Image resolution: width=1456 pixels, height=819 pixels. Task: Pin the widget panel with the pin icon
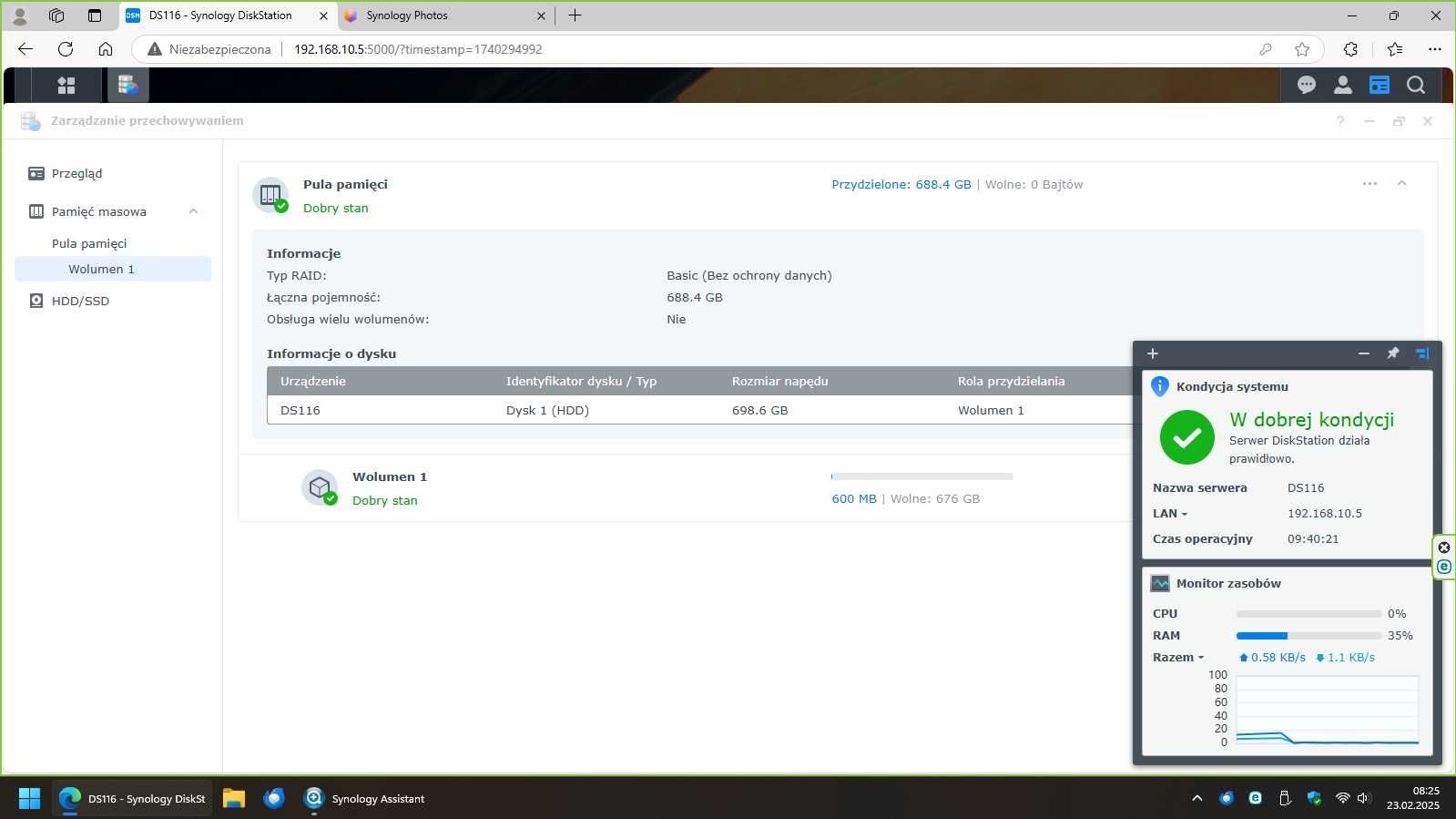[x=1393, y=353]
